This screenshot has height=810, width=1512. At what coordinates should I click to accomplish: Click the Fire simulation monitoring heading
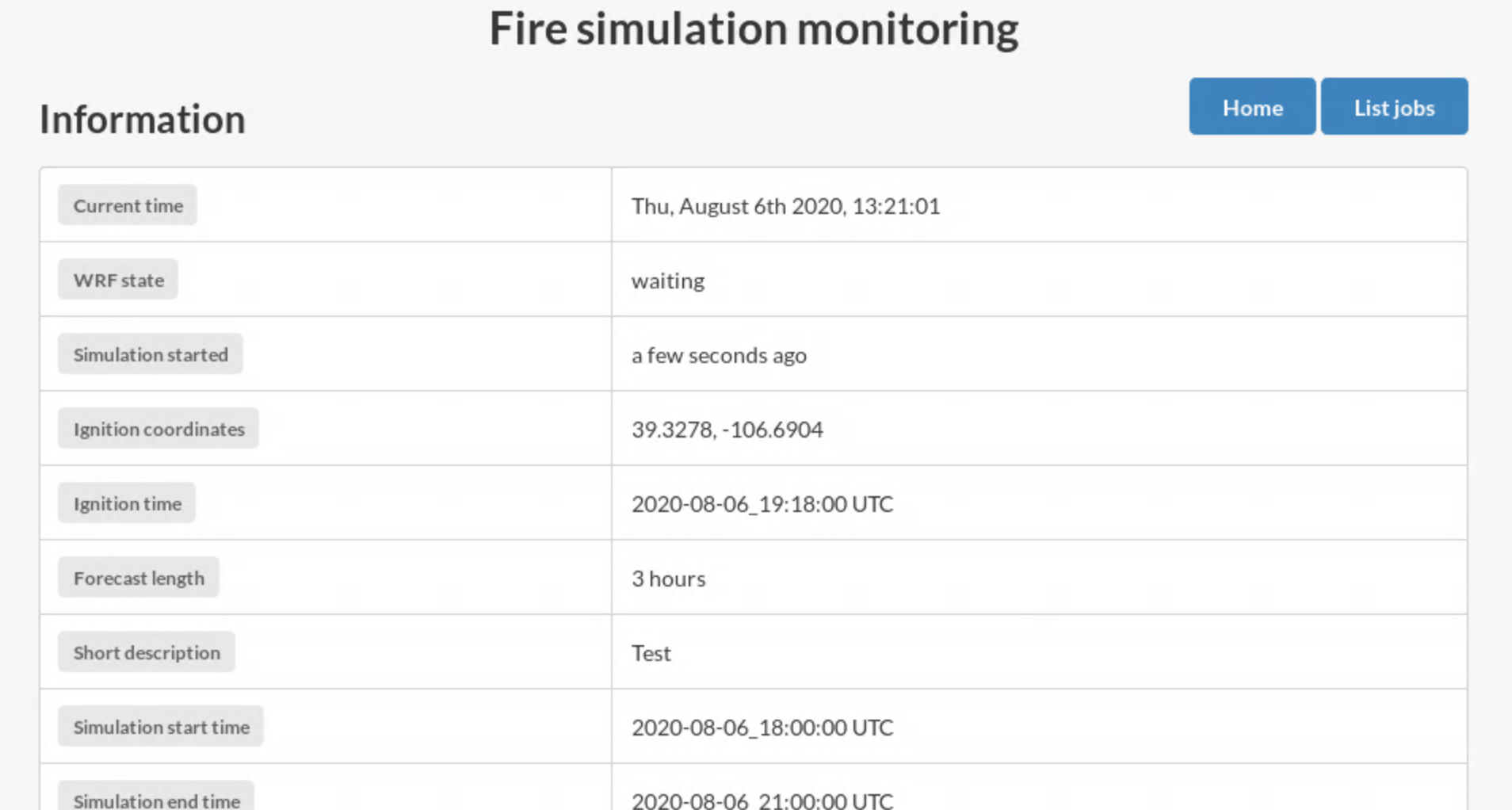coord(754,29)
